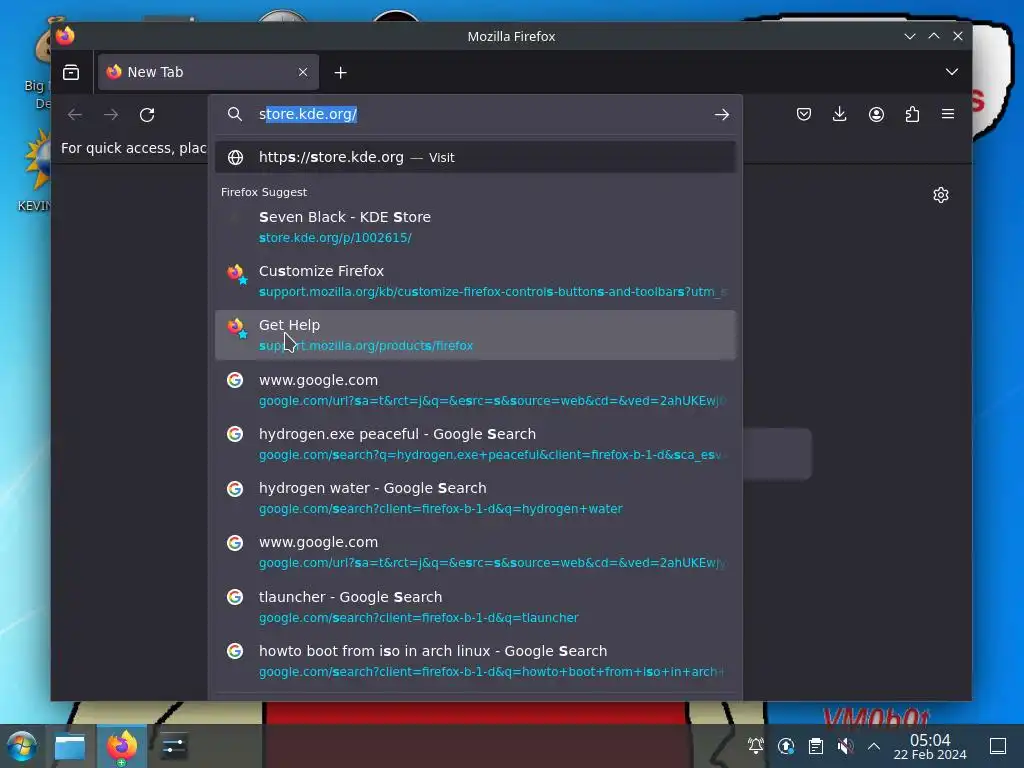Open the Firefox View icon left of tabs
Screen dimensions: 1024x768
coord(71,72)
